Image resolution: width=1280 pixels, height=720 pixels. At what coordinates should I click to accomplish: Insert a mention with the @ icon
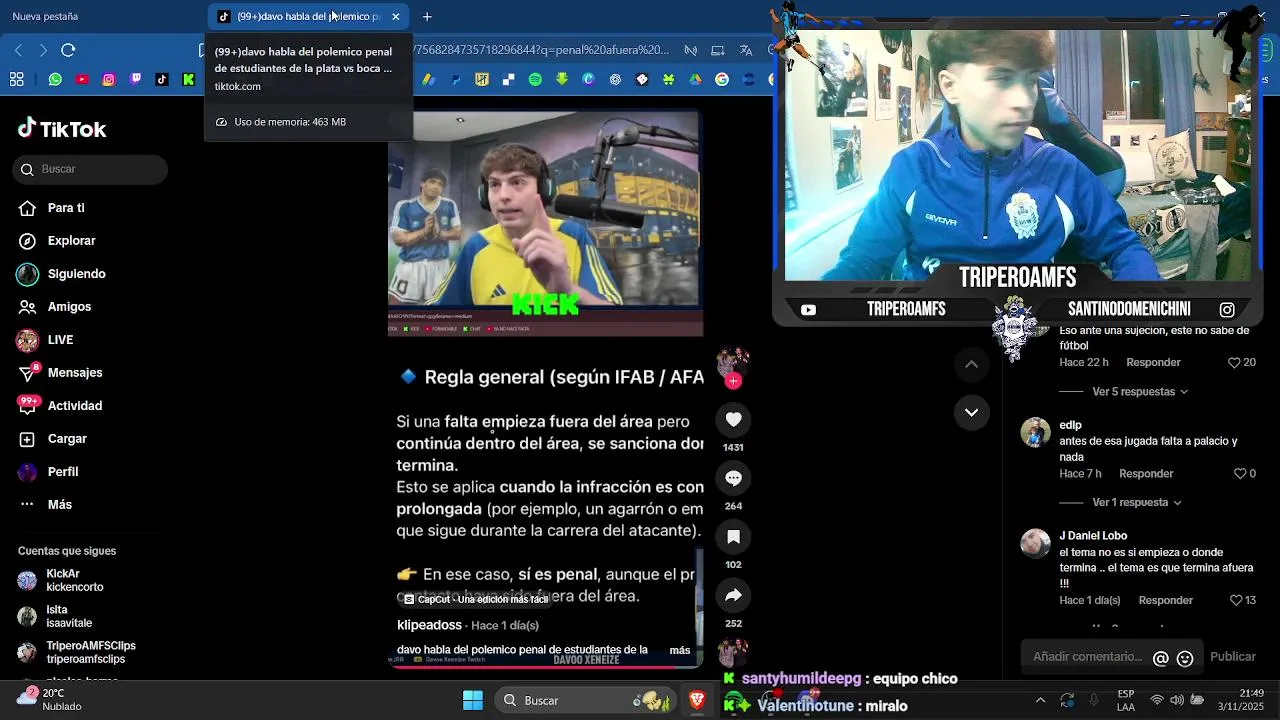tap(1161, 658)
